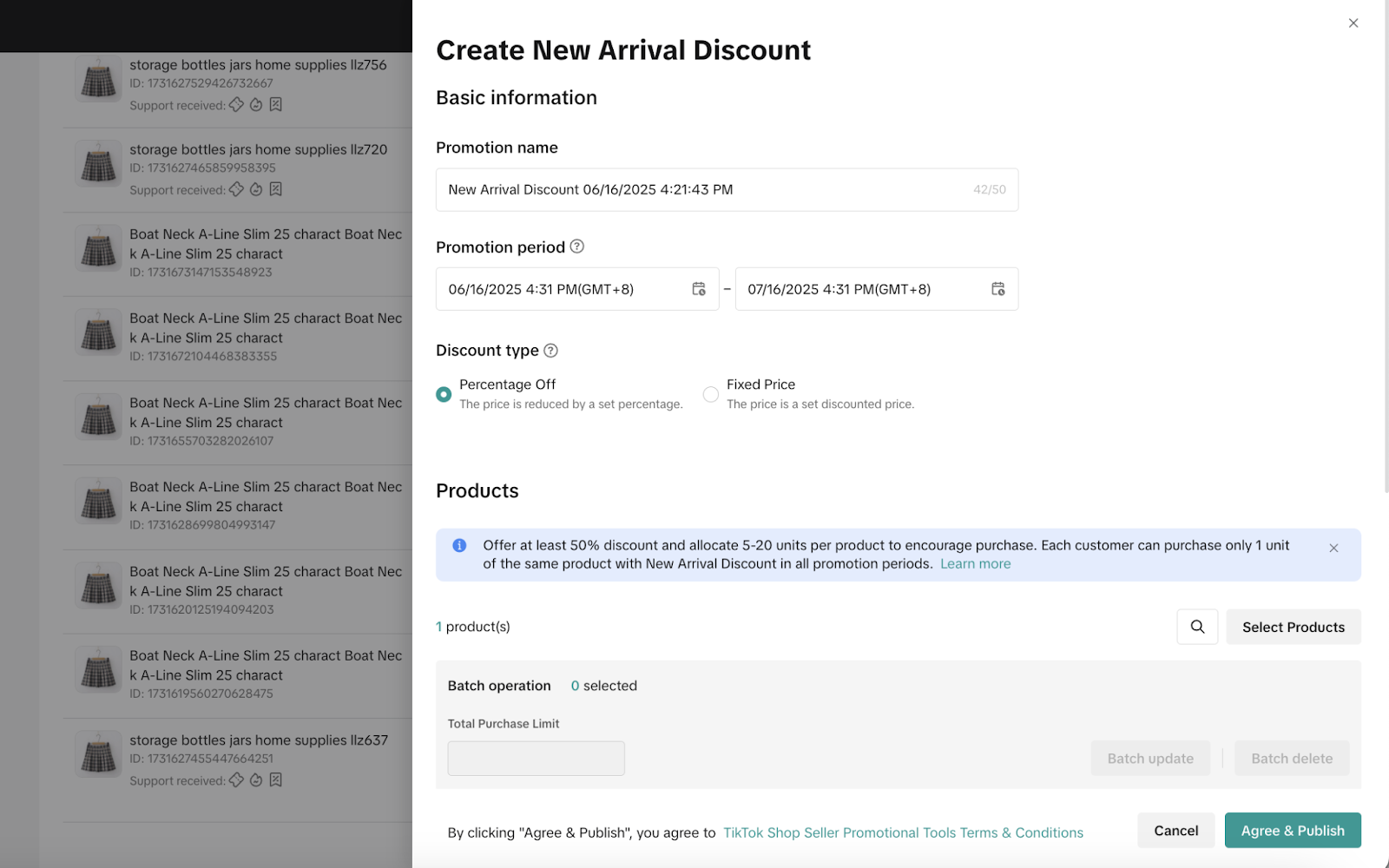Click the Total Purchase Limit input field
Viewport: 1389px width, 868px height.
coord(536,757)
